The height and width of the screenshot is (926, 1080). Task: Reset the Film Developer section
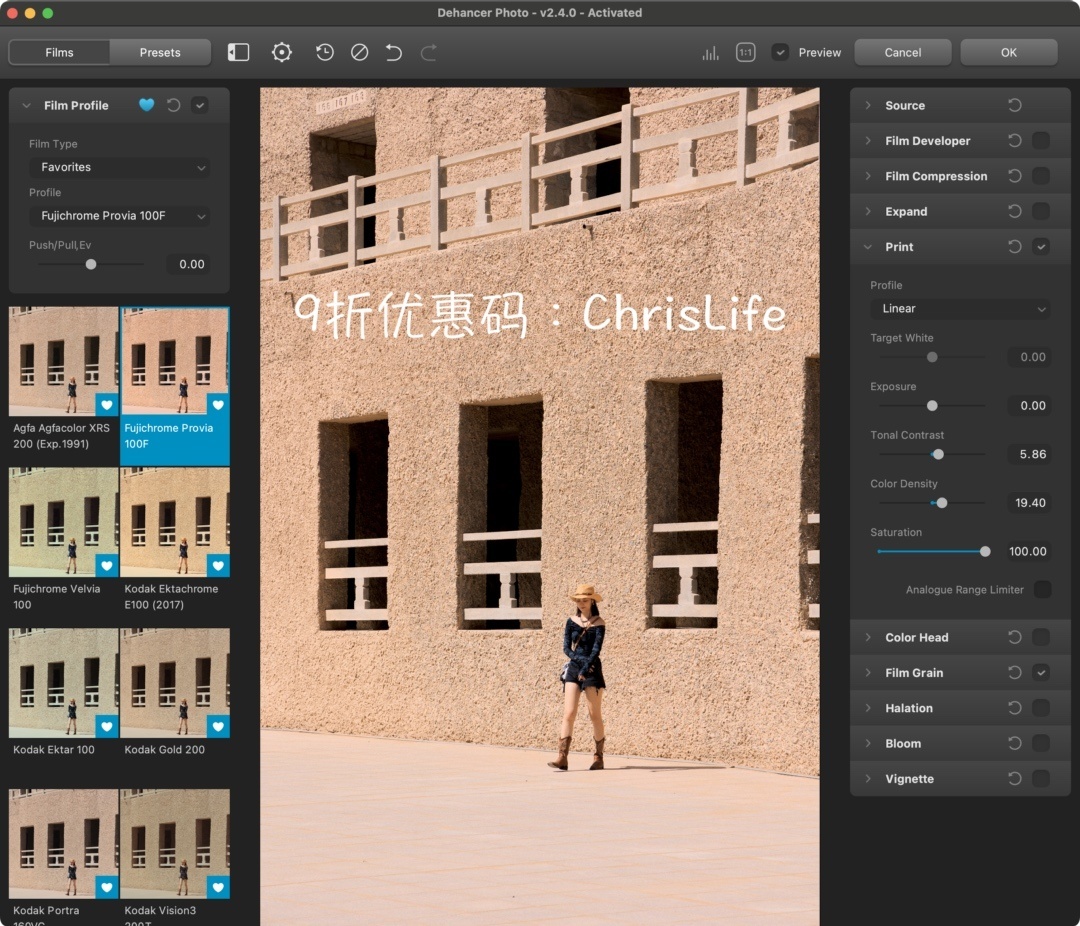click(1015, 141)
